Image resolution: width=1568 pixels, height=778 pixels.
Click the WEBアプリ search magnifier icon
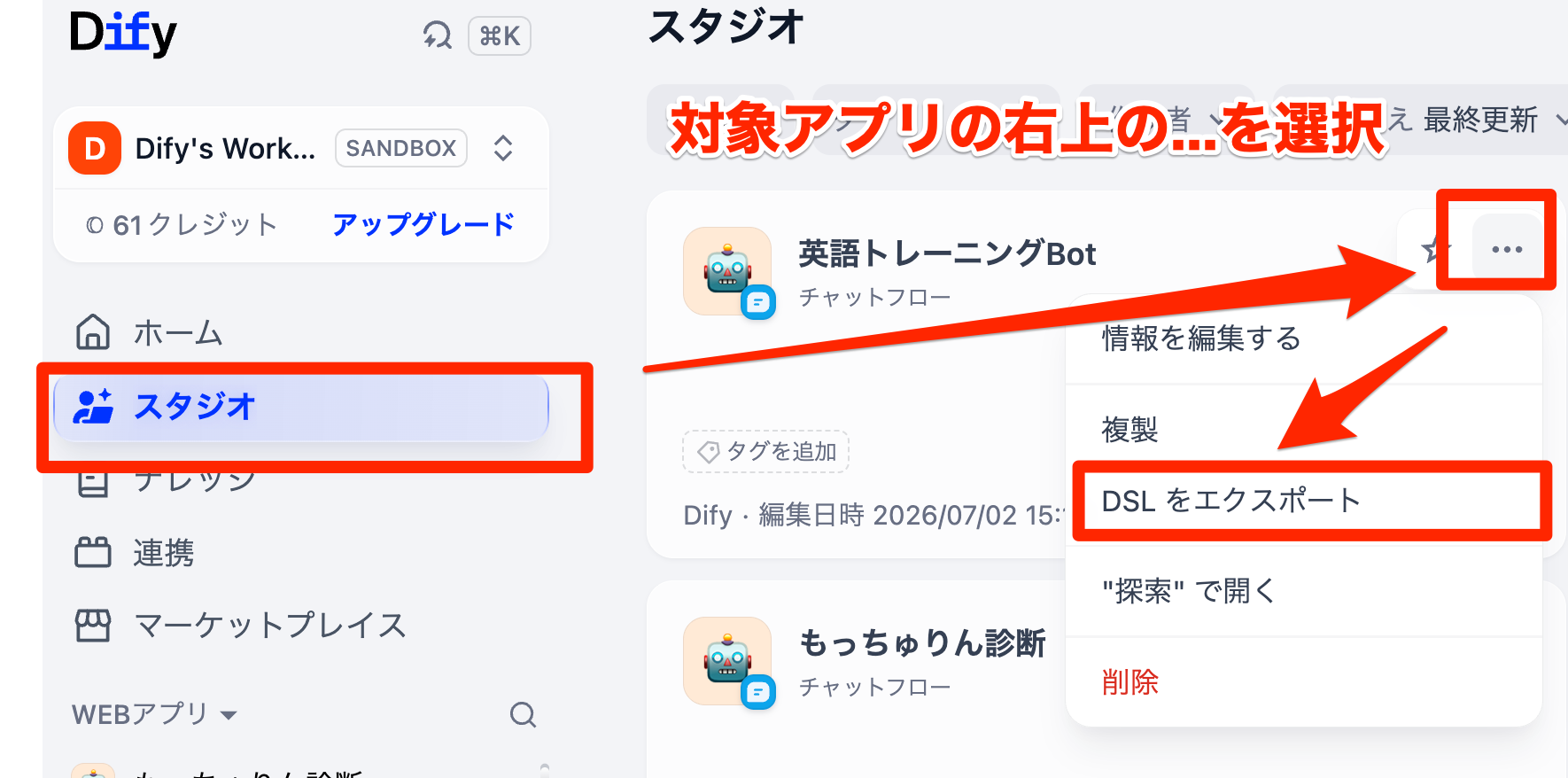click(523, 714)
